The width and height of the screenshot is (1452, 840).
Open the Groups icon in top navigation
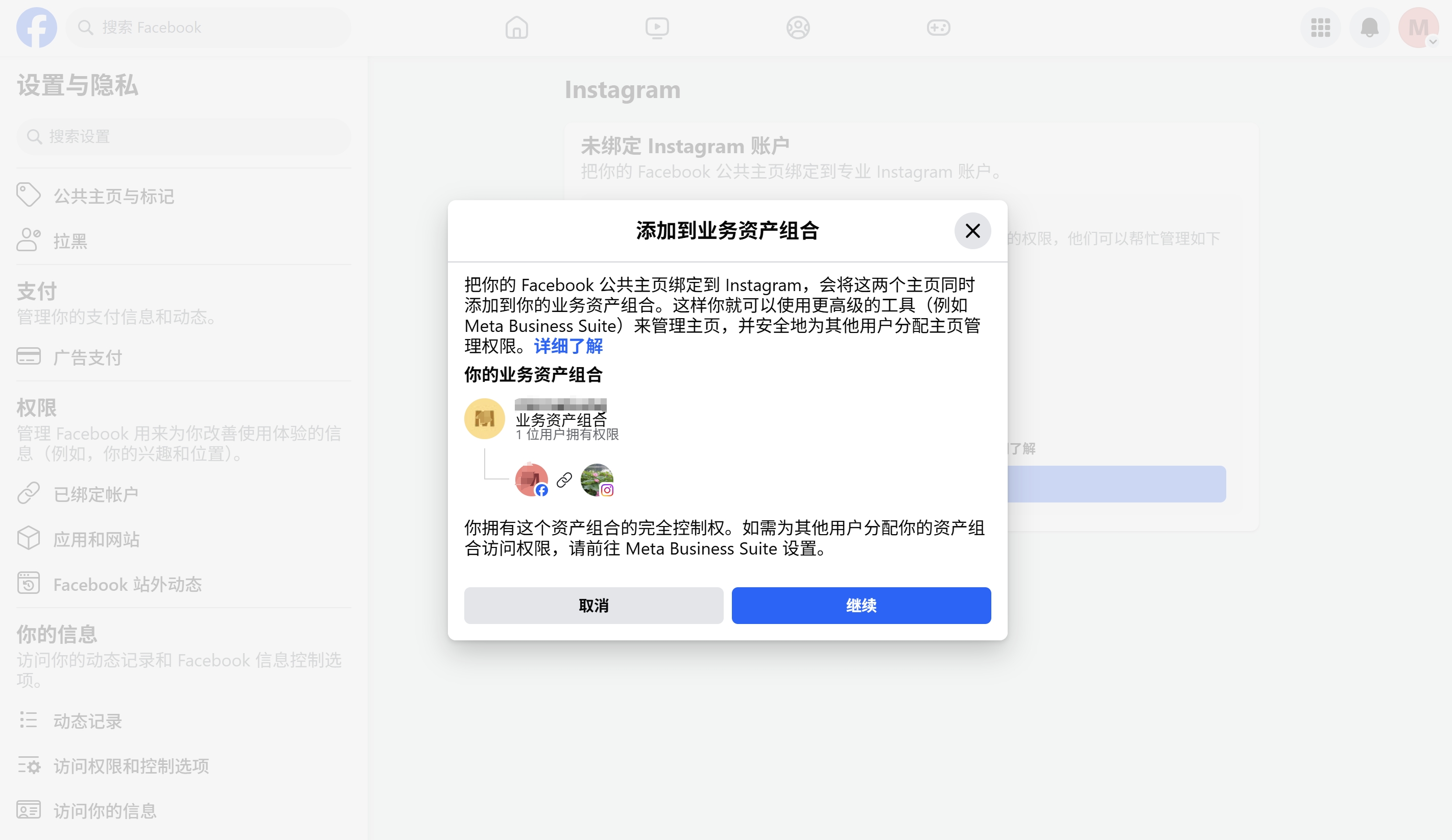[x=797, y=27]
